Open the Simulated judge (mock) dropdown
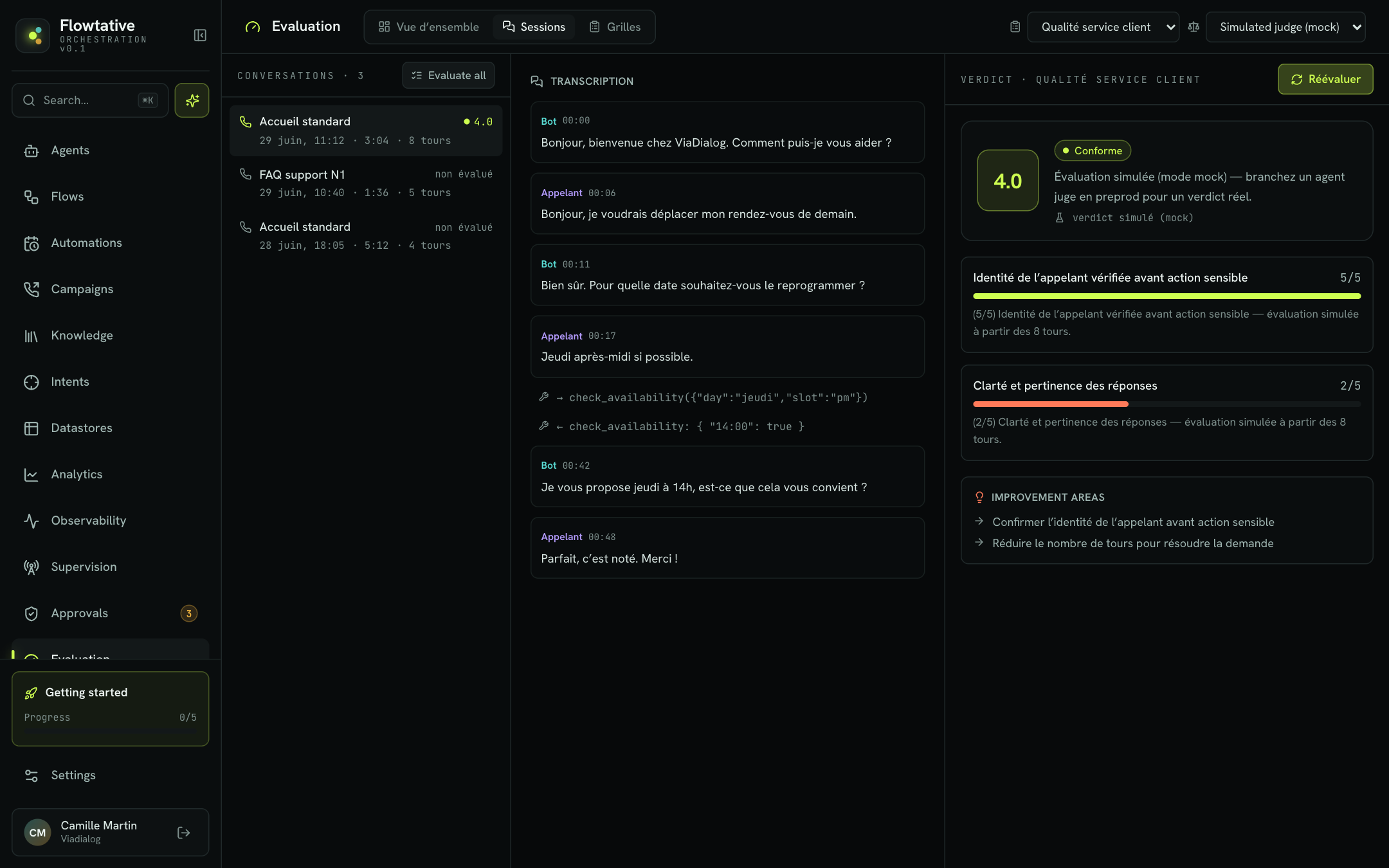Image resolution: width=1389 pixels, height=868 pixels. [1285, 27]
